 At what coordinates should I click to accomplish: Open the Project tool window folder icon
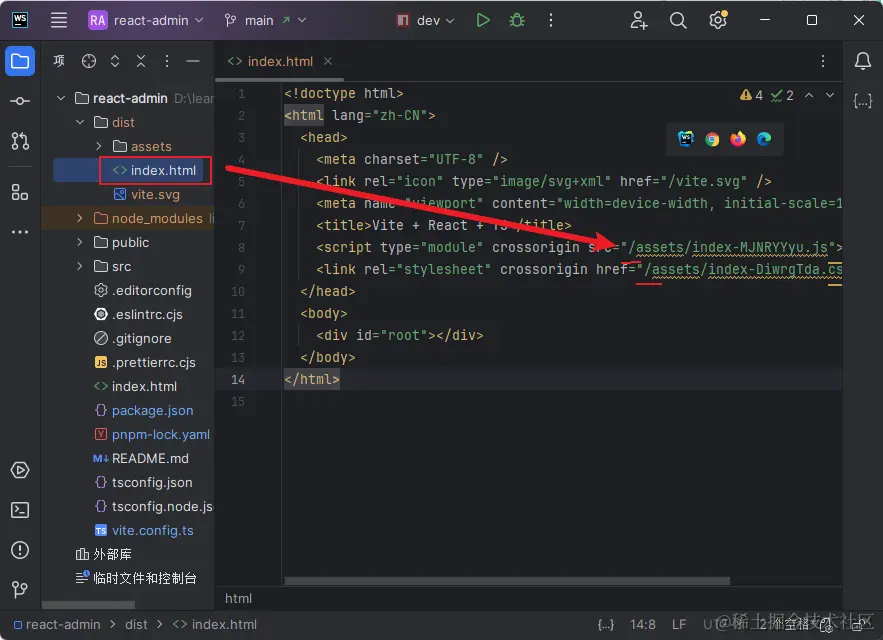(x=20, y=61)
